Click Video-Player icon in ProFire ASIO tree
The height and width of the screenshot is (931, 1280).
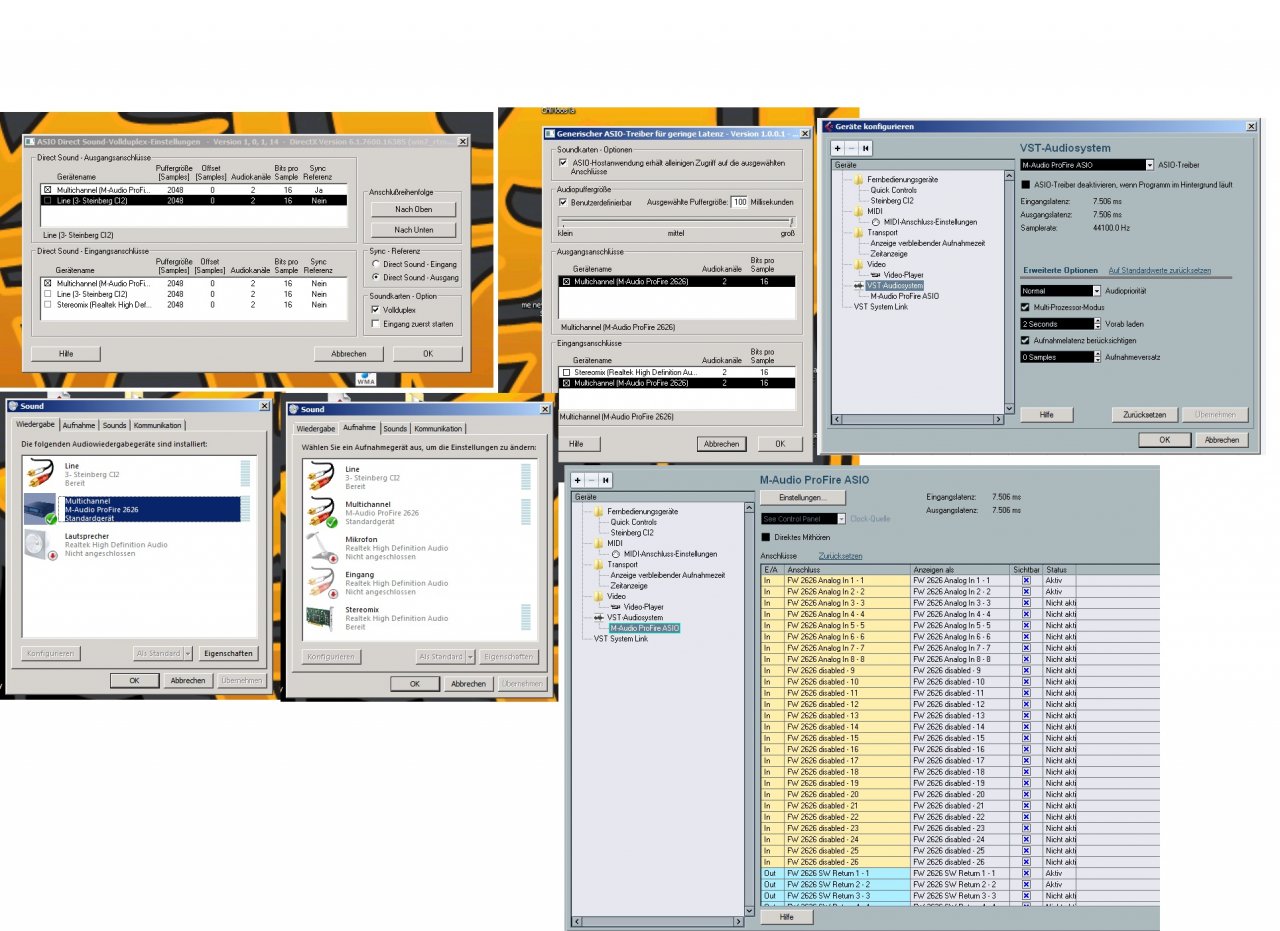click(616, 607)
